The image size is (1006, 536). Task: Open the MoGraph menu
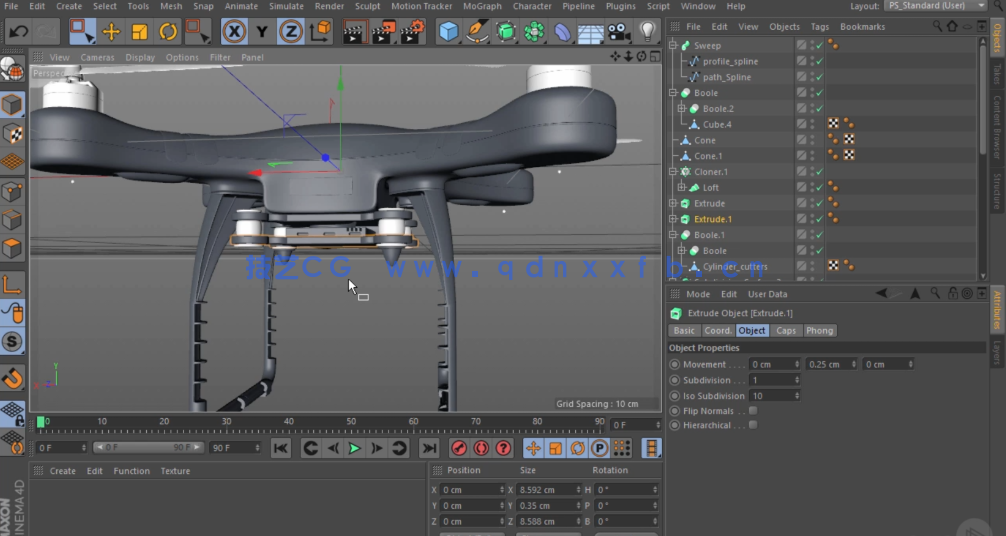pos(482,6)
